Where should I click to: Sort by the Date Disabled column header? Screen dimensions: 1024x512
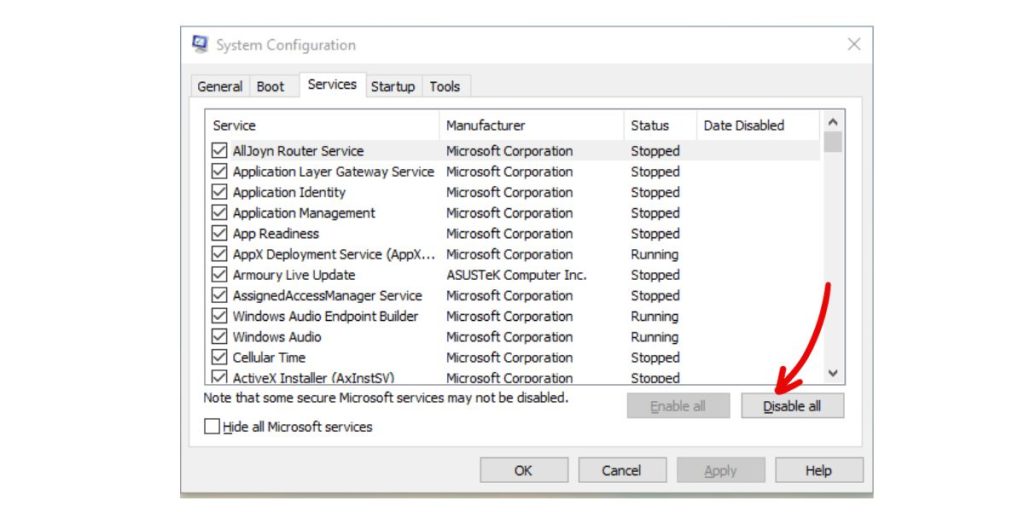(x=758, y=125)
